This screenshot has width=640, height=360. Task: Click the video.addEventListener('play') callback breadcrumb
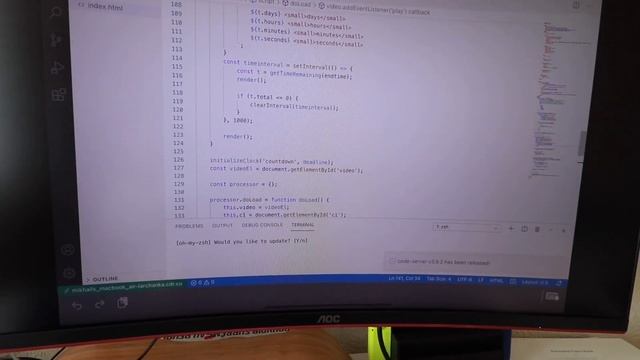(374, 9)
